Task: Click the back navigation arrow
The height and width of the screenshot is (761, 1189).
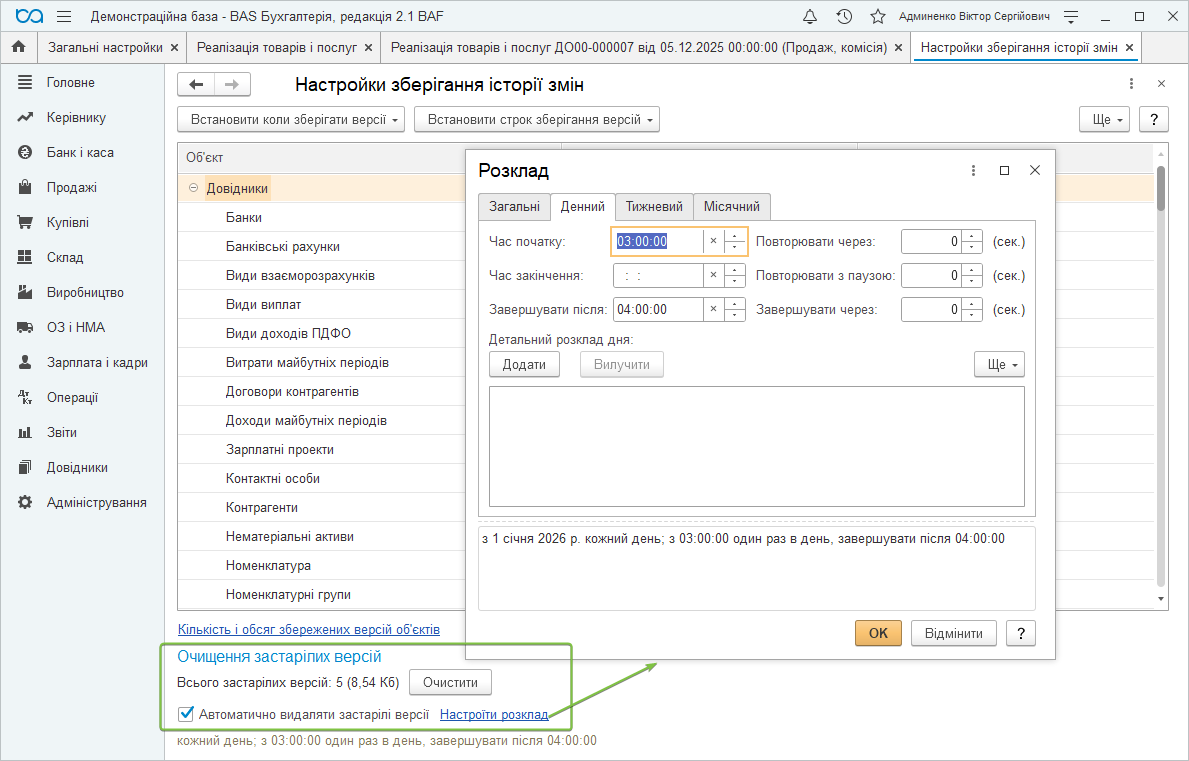Action: click(196, 85)
